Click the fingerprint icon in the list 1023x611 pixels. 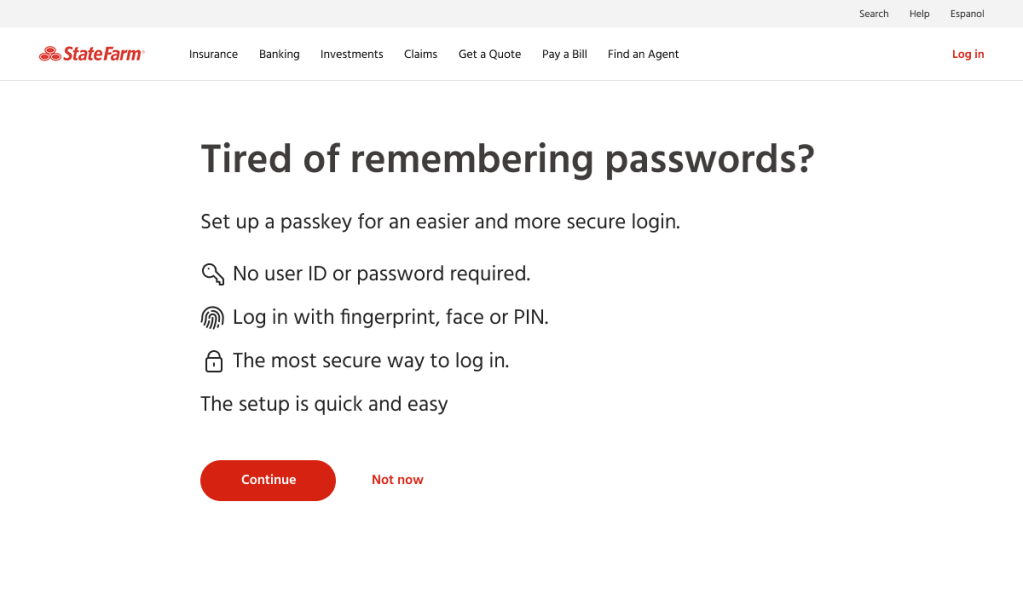click(212, 316)
